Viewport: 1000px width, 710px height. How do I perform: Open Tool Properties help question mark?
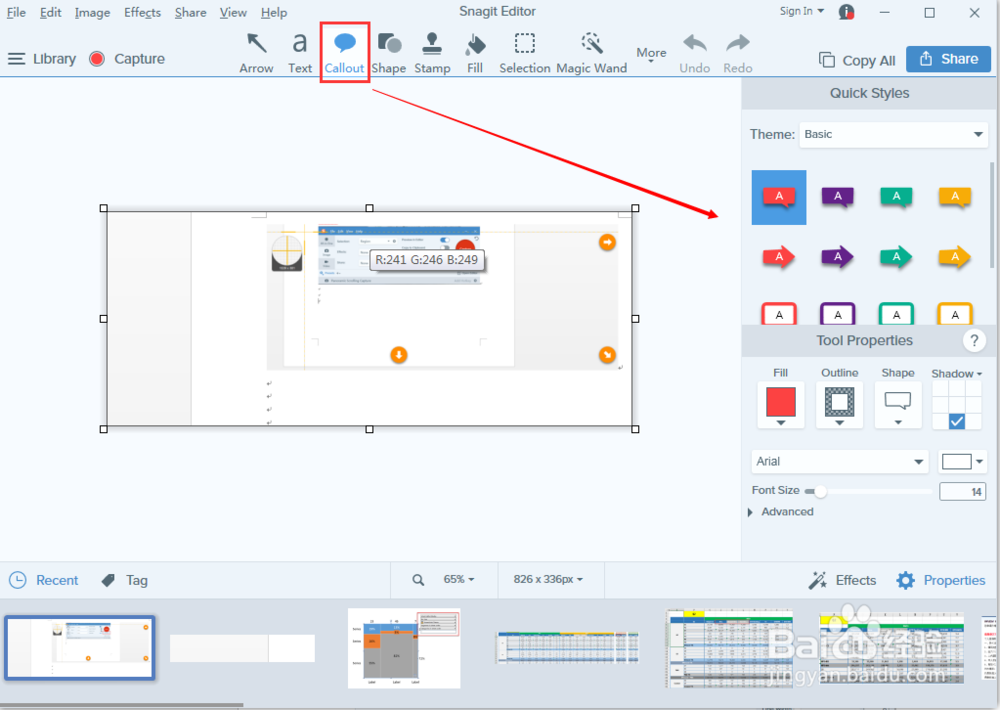pos(974,341)
